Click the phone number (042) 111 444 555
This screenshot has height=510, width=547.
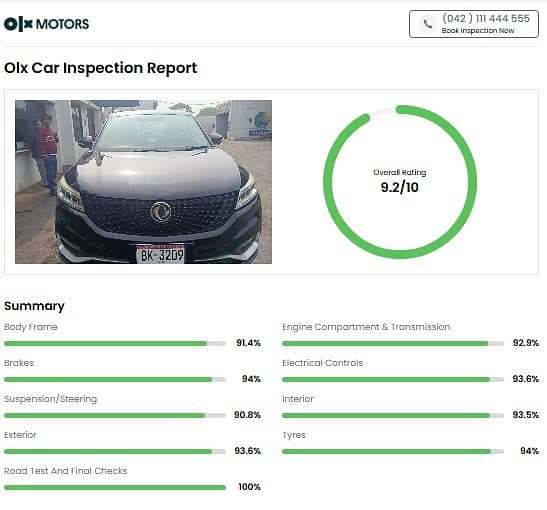(x=486, y=18)
